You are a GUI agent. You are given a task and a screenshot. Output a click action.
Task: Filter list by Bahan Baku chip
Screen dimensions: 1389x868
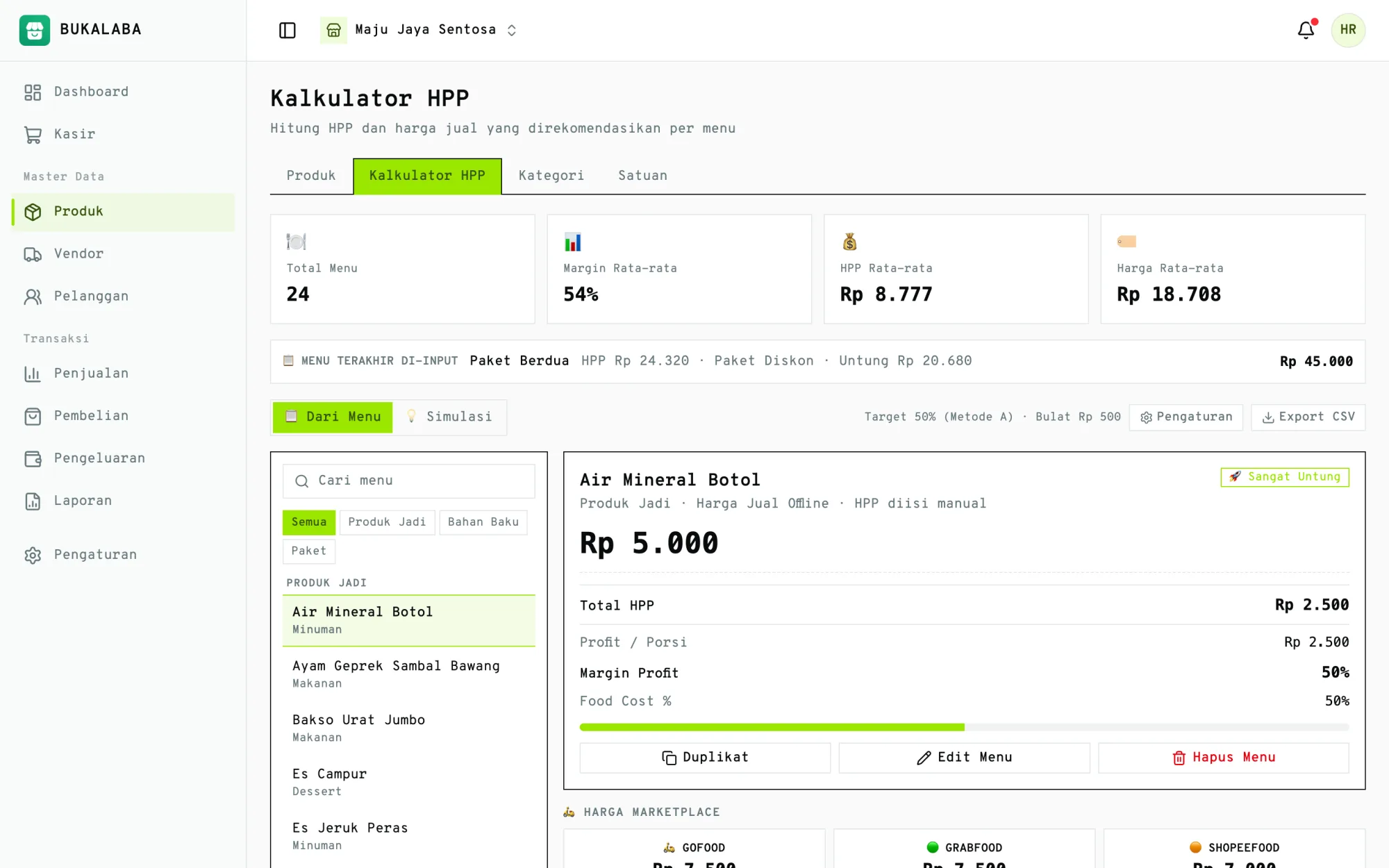483,522
